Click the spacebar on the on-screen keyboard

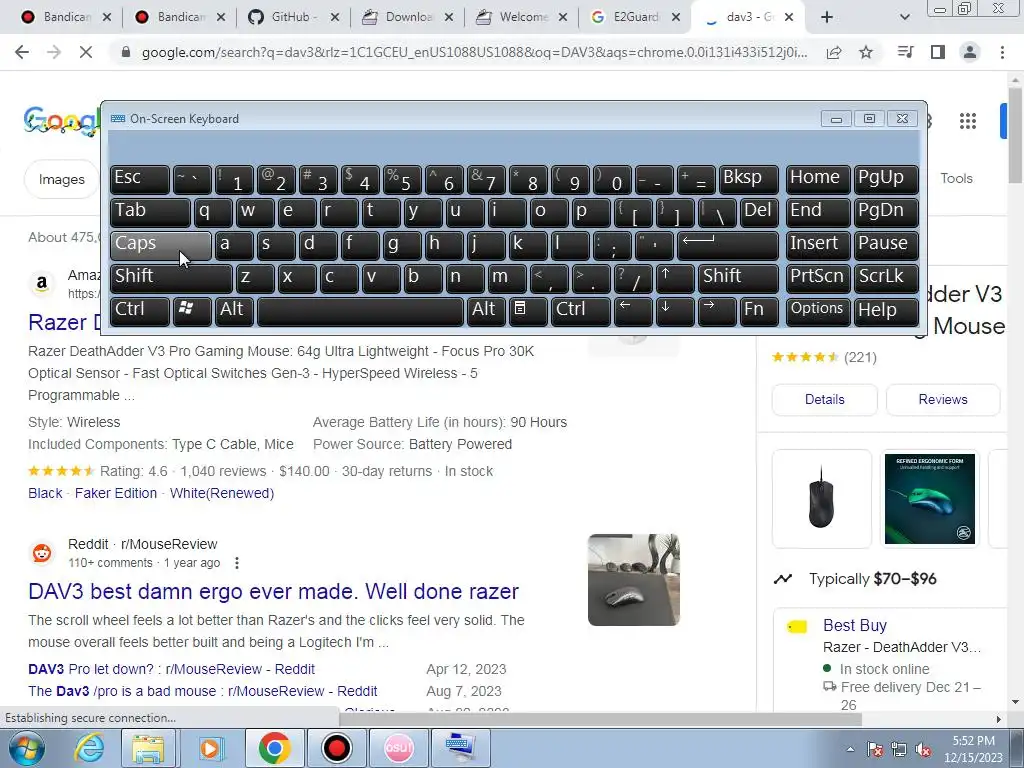tap(360, 311)
